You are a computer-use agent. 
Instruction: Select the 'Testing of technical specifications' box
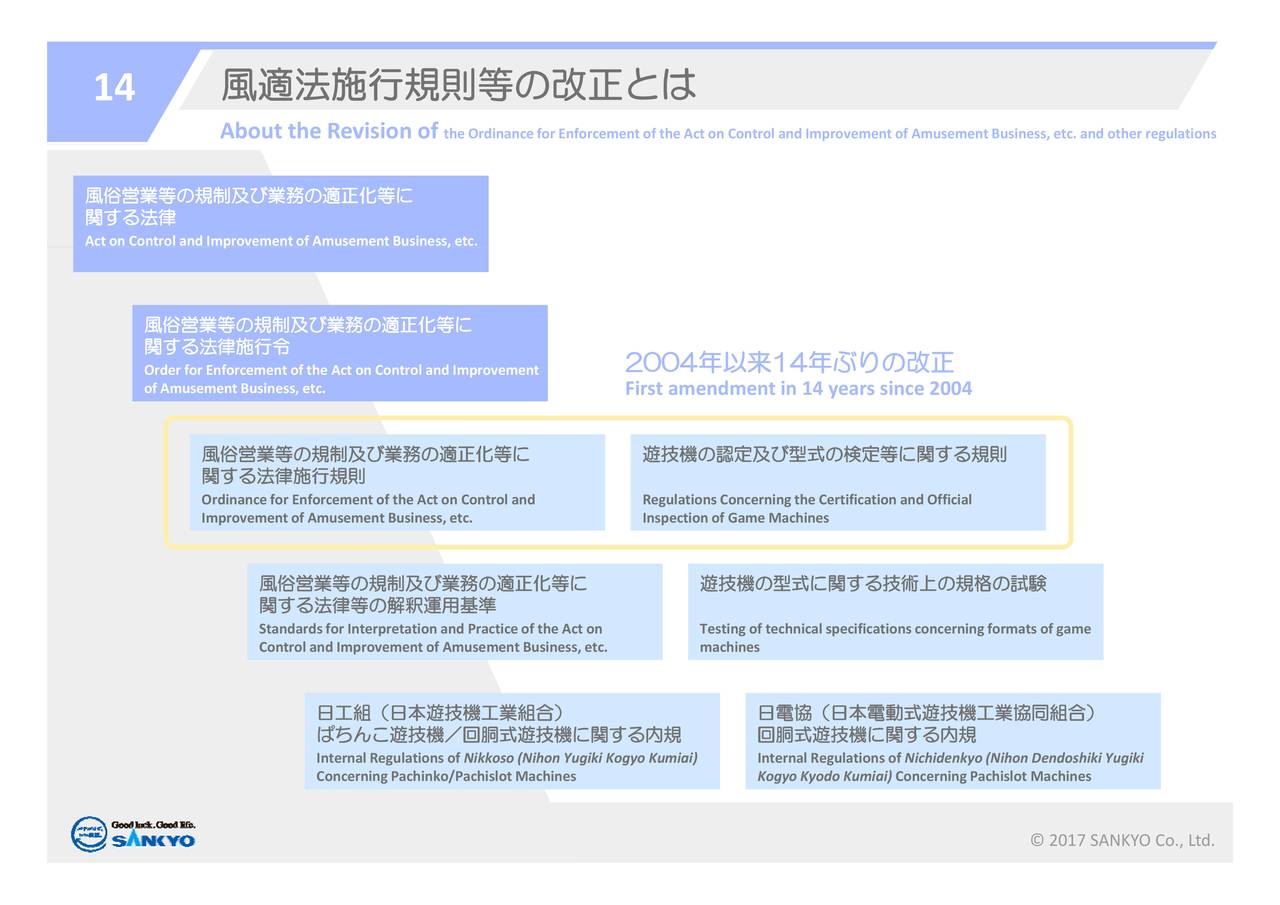[895, 611]
